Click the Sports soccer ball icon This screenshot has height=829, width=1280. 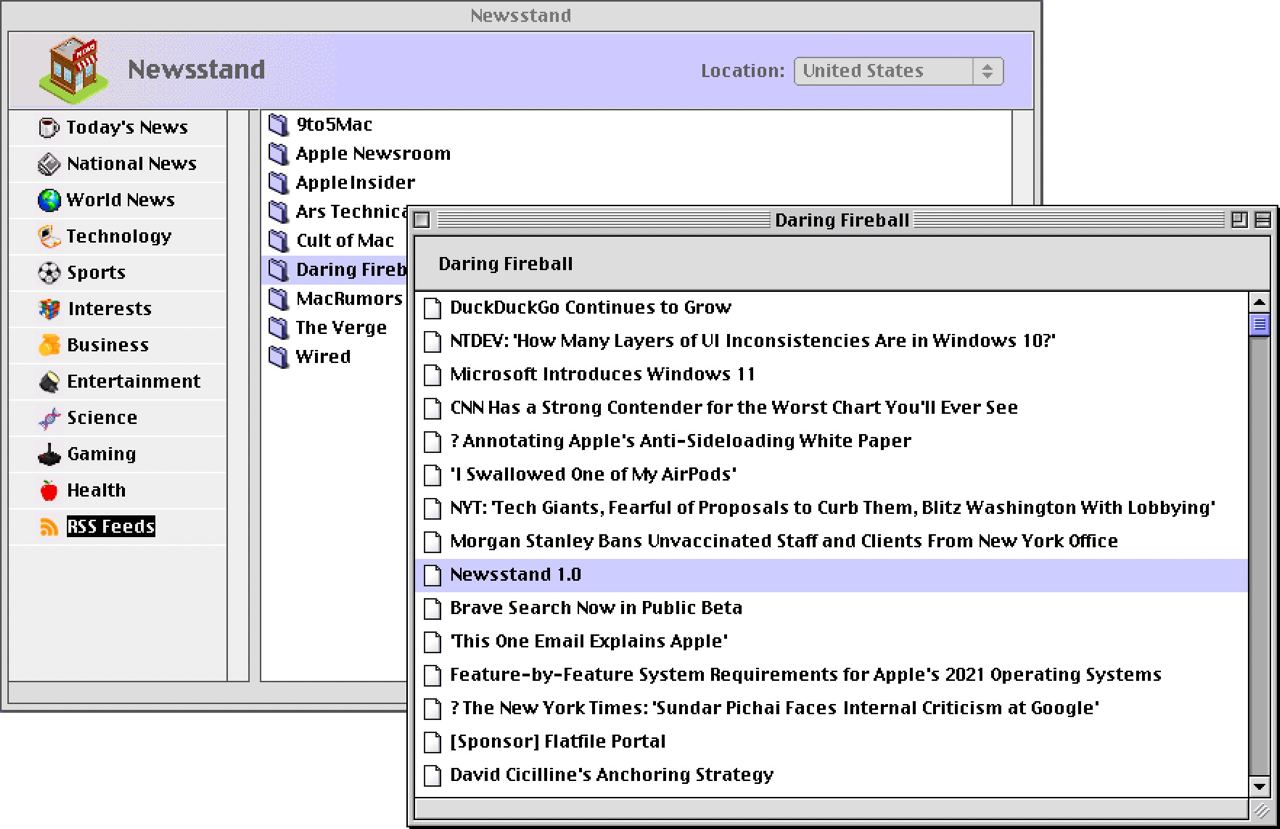(49, 273)
